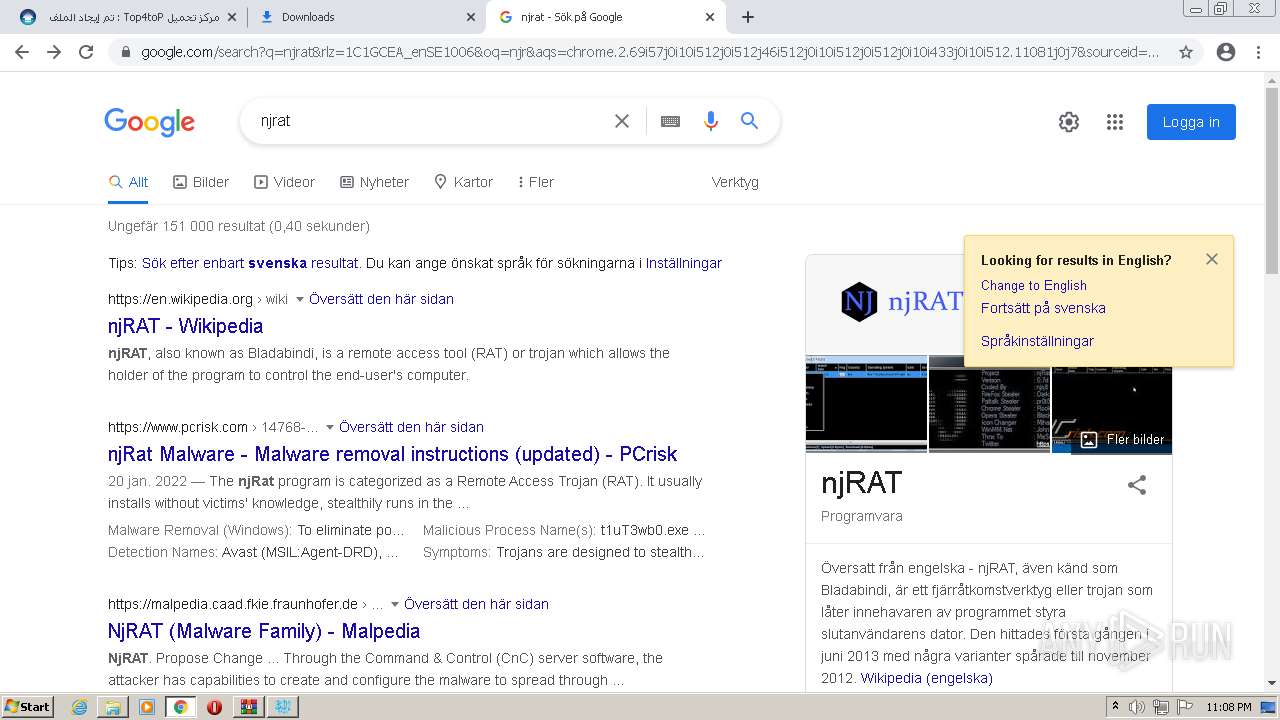Click Logga in button
This screenshot has height=720, width=1280.
point(1191,122)
